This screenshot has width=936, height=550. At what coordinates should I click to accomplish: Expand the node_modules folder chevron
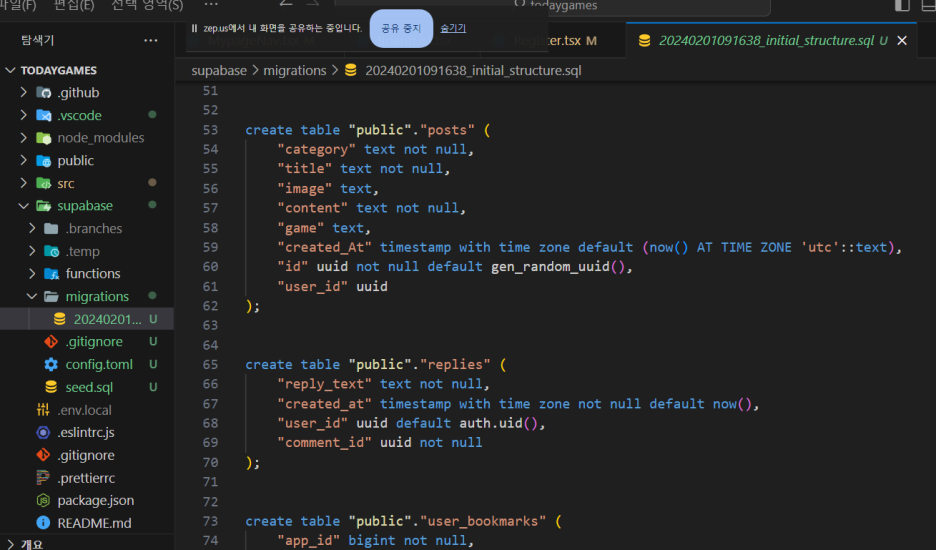click(x=23, y=138)
